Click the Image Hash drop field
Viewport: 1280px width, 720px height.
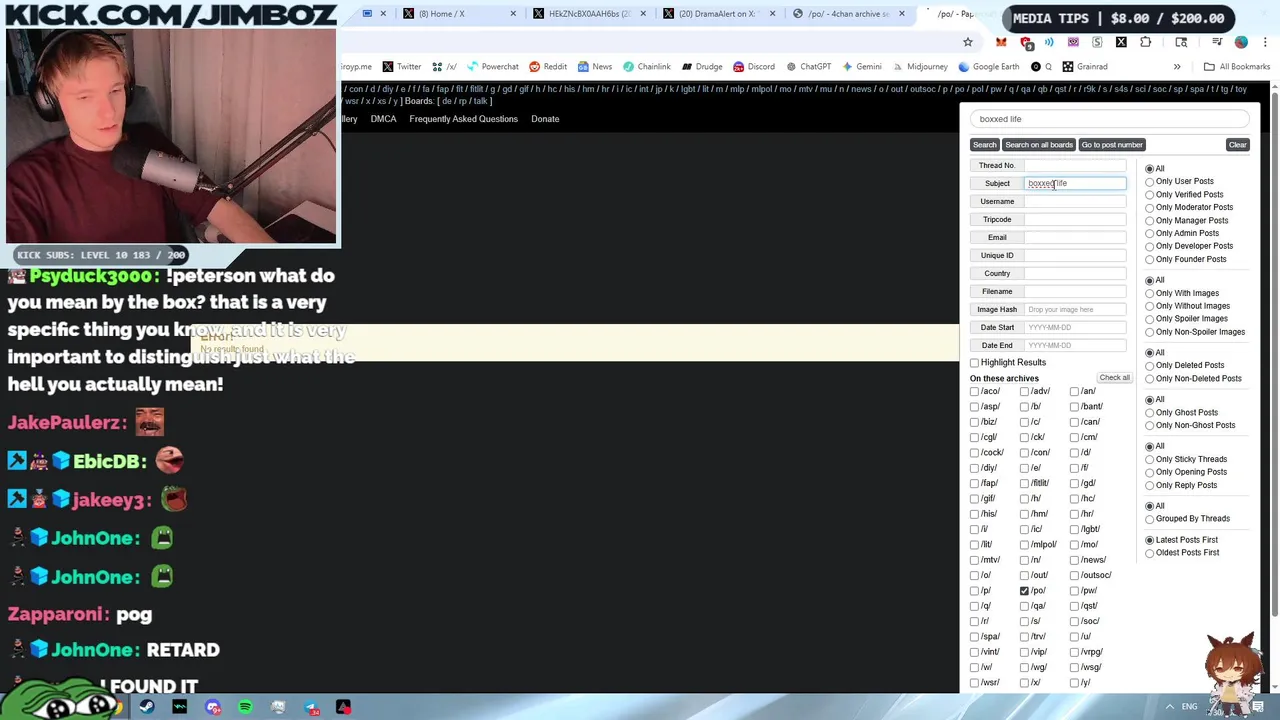click(x=1075, y=309)
